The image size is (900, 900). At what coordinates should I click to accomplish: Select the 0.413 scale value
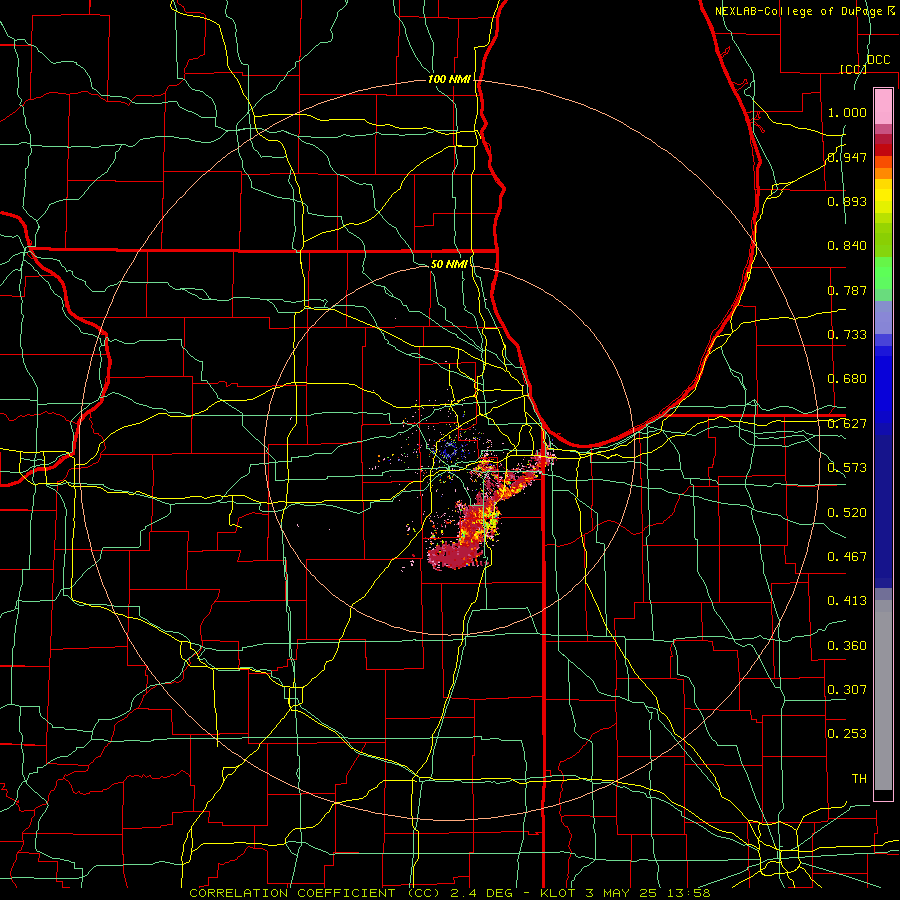[x=847, y=601]
